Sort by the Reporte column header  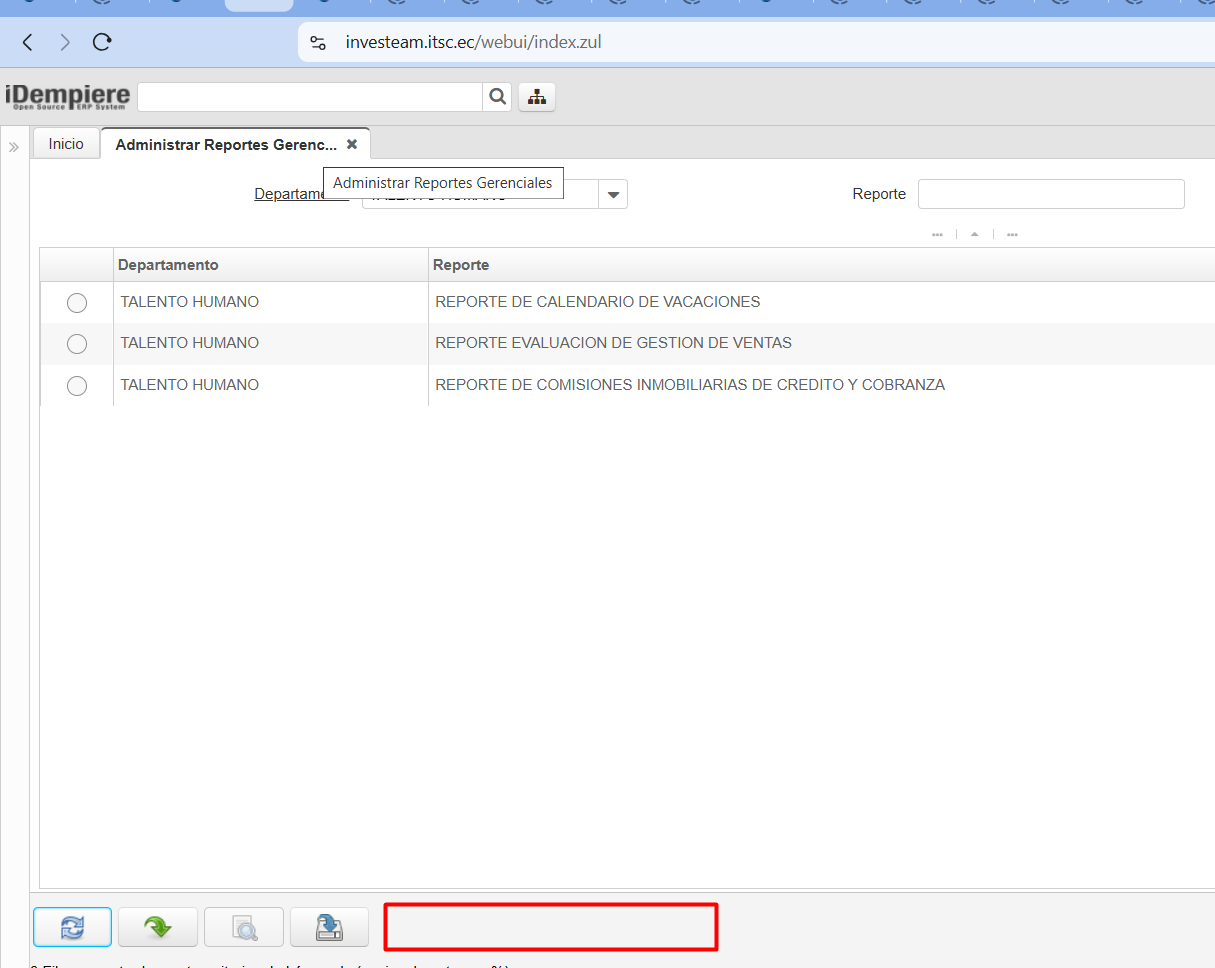tap(461, 265)
